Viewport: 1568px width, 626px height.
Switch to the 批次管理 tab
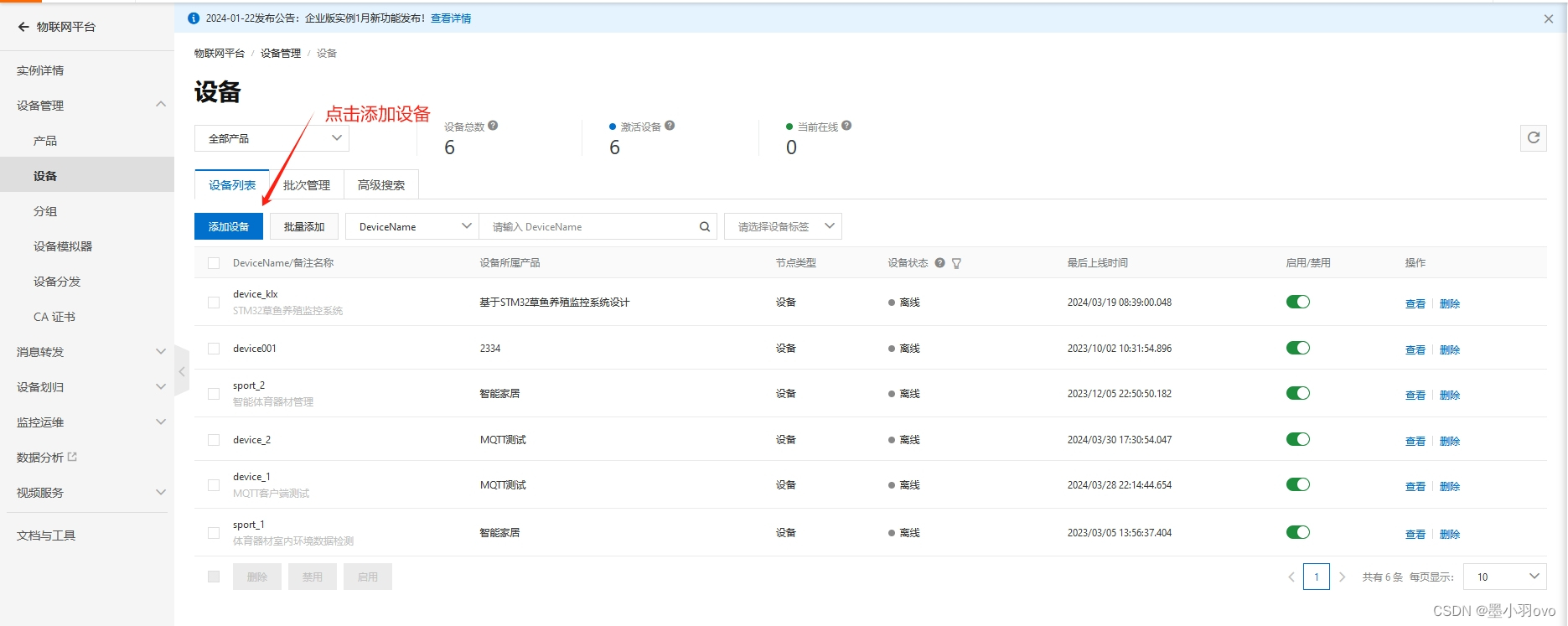[x=307, y=185]
